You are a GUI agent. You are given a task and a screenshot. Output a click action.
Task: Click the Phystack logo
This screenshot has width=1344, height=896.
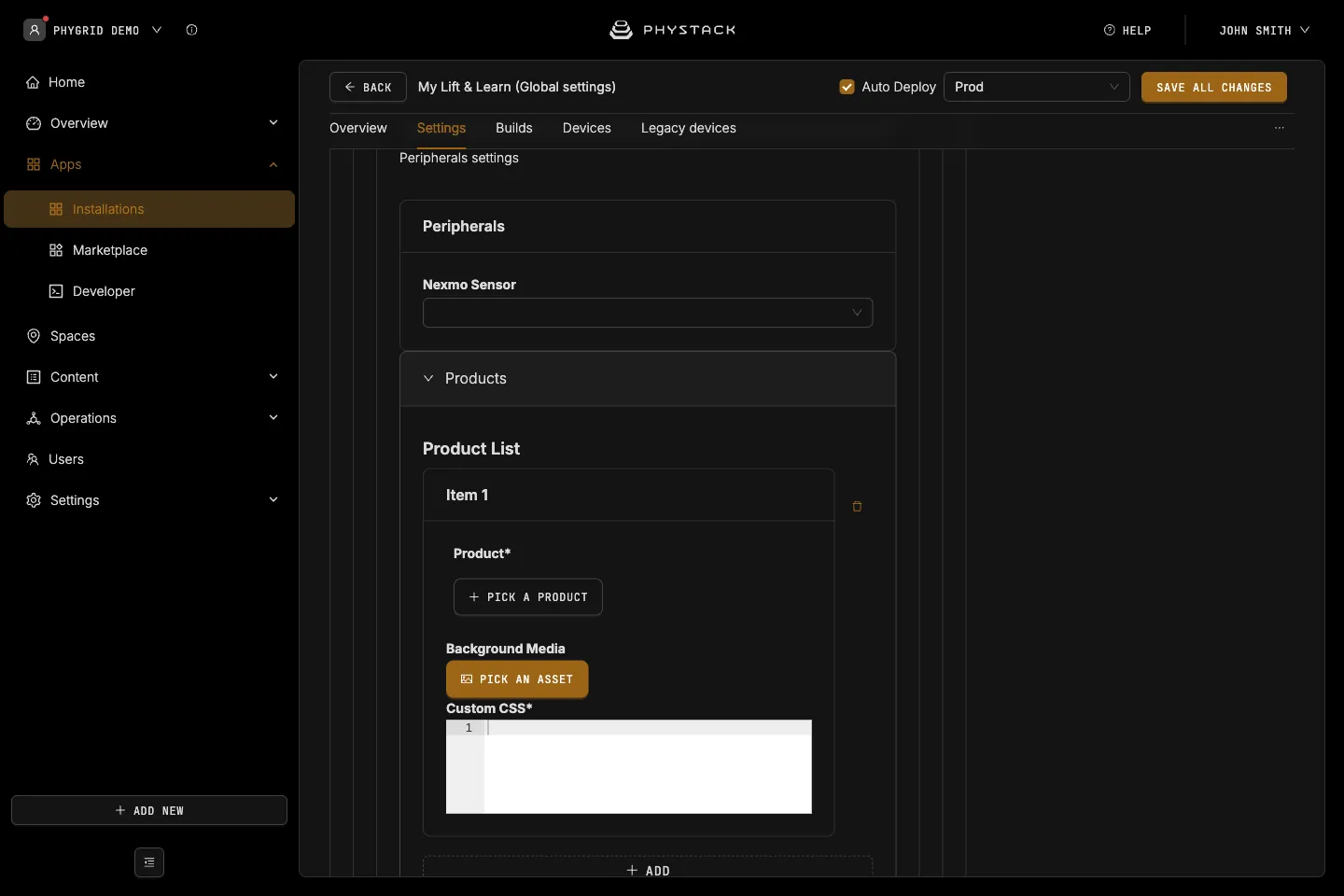pos(672,30)
